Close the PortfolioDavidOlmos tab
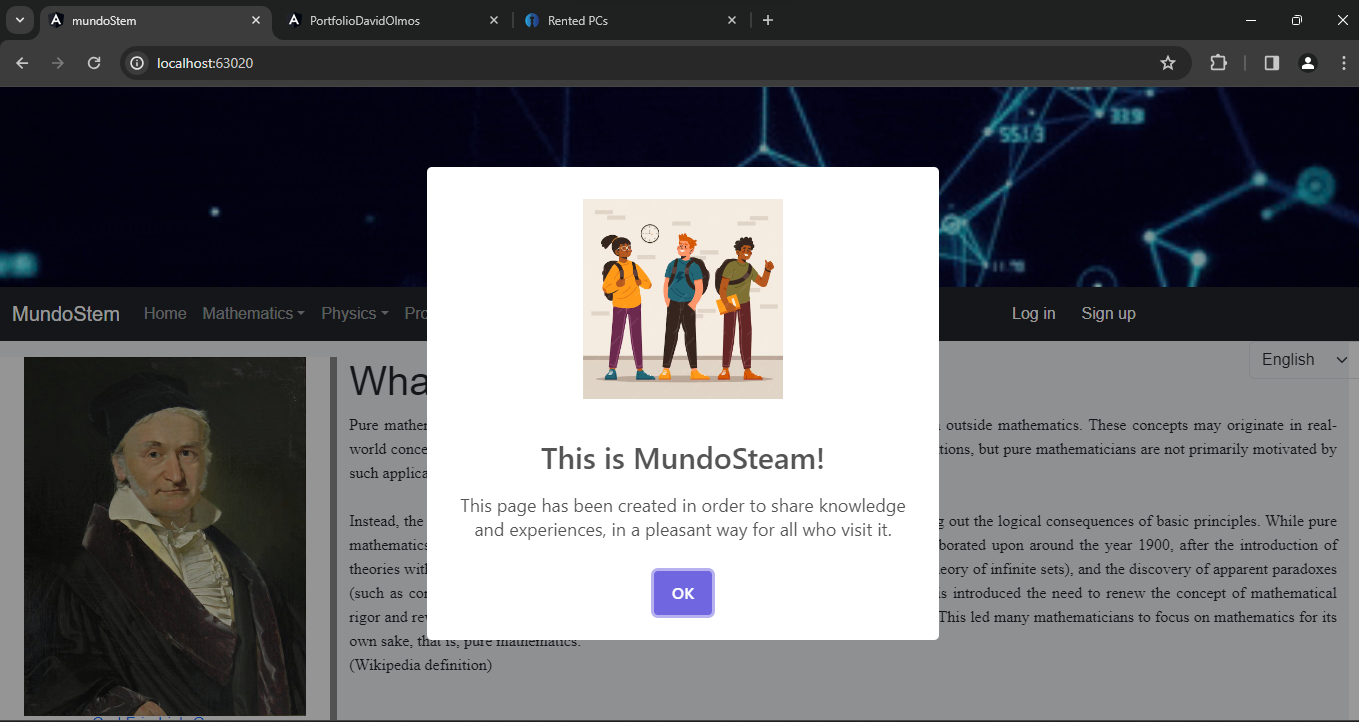Screen dimensions: 1359x722 [494, 20]
